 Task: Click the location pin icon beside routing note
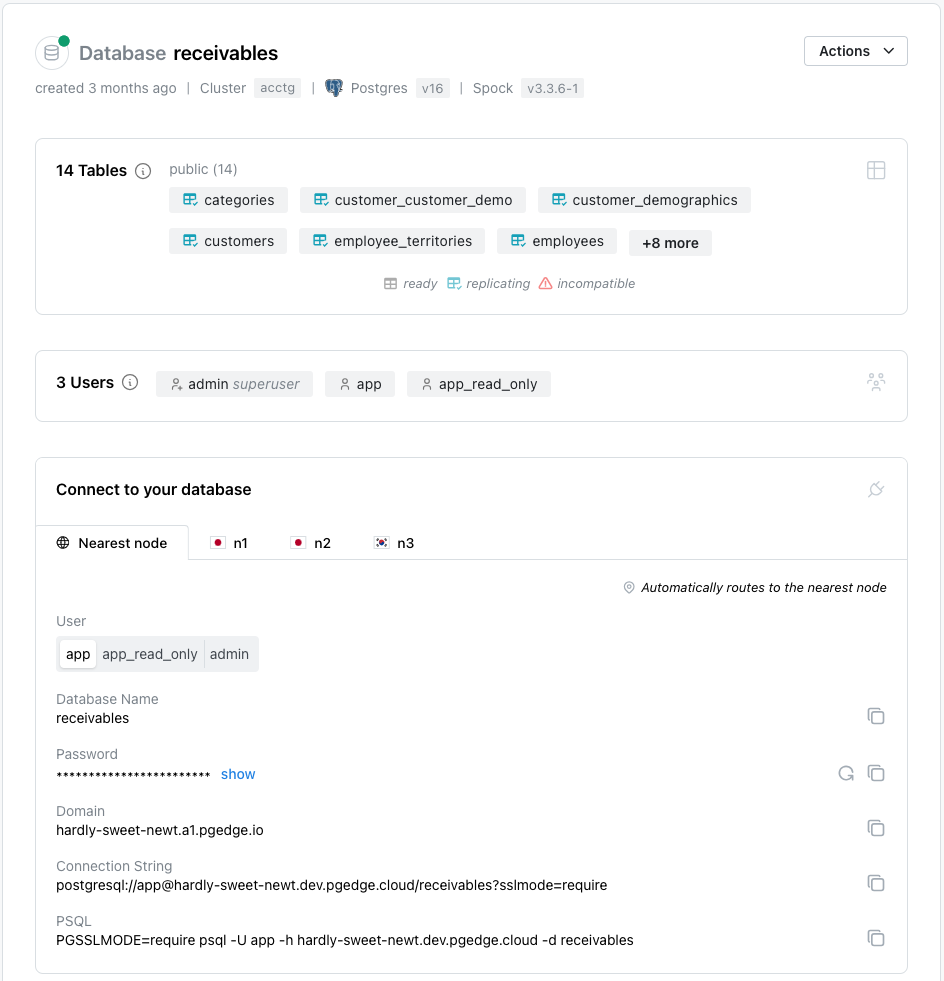point(629,587)
